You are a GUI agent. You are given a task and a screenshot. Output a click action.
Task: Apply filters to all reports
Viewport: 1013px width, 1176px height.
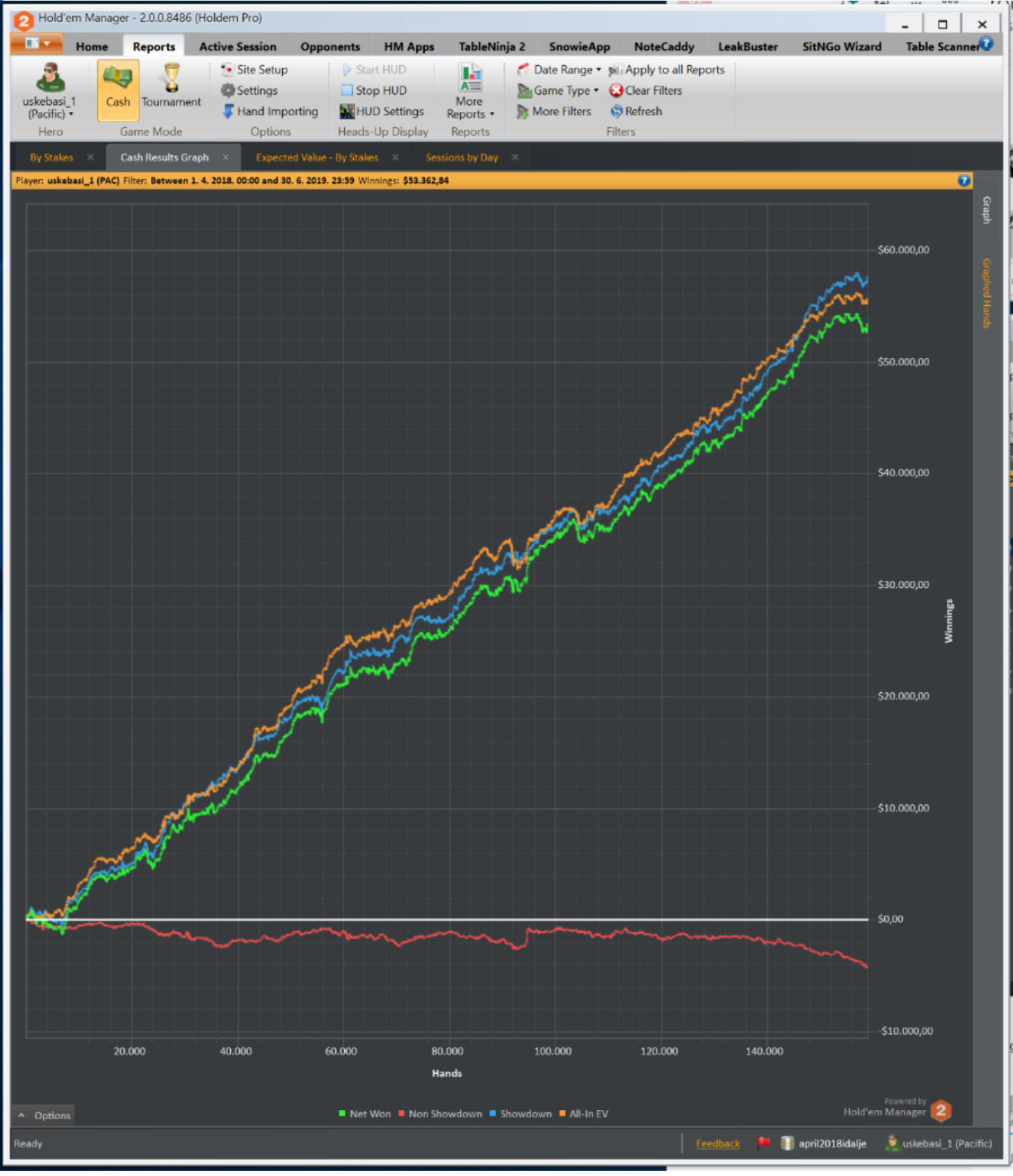(x=667, y=70)
